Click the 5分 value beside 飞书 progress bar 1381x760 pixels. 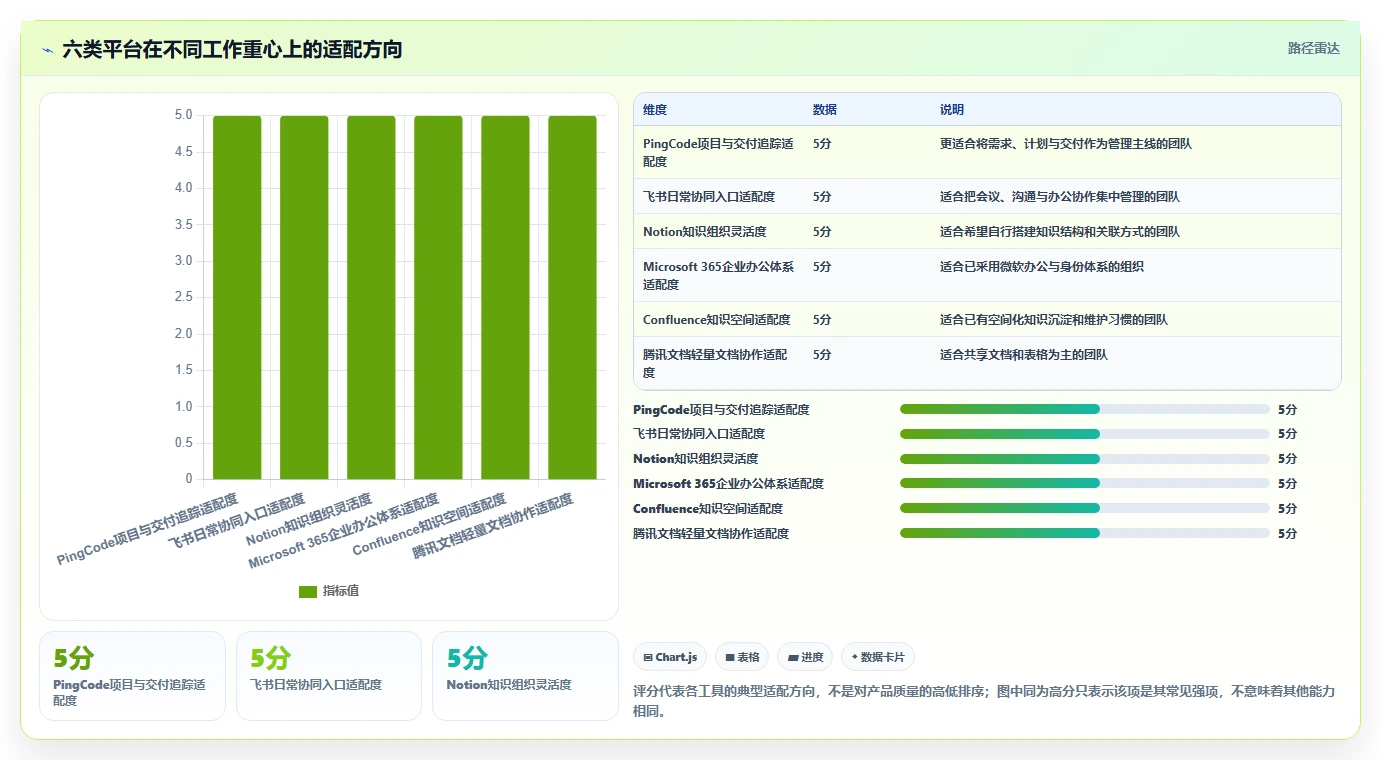1287,434
